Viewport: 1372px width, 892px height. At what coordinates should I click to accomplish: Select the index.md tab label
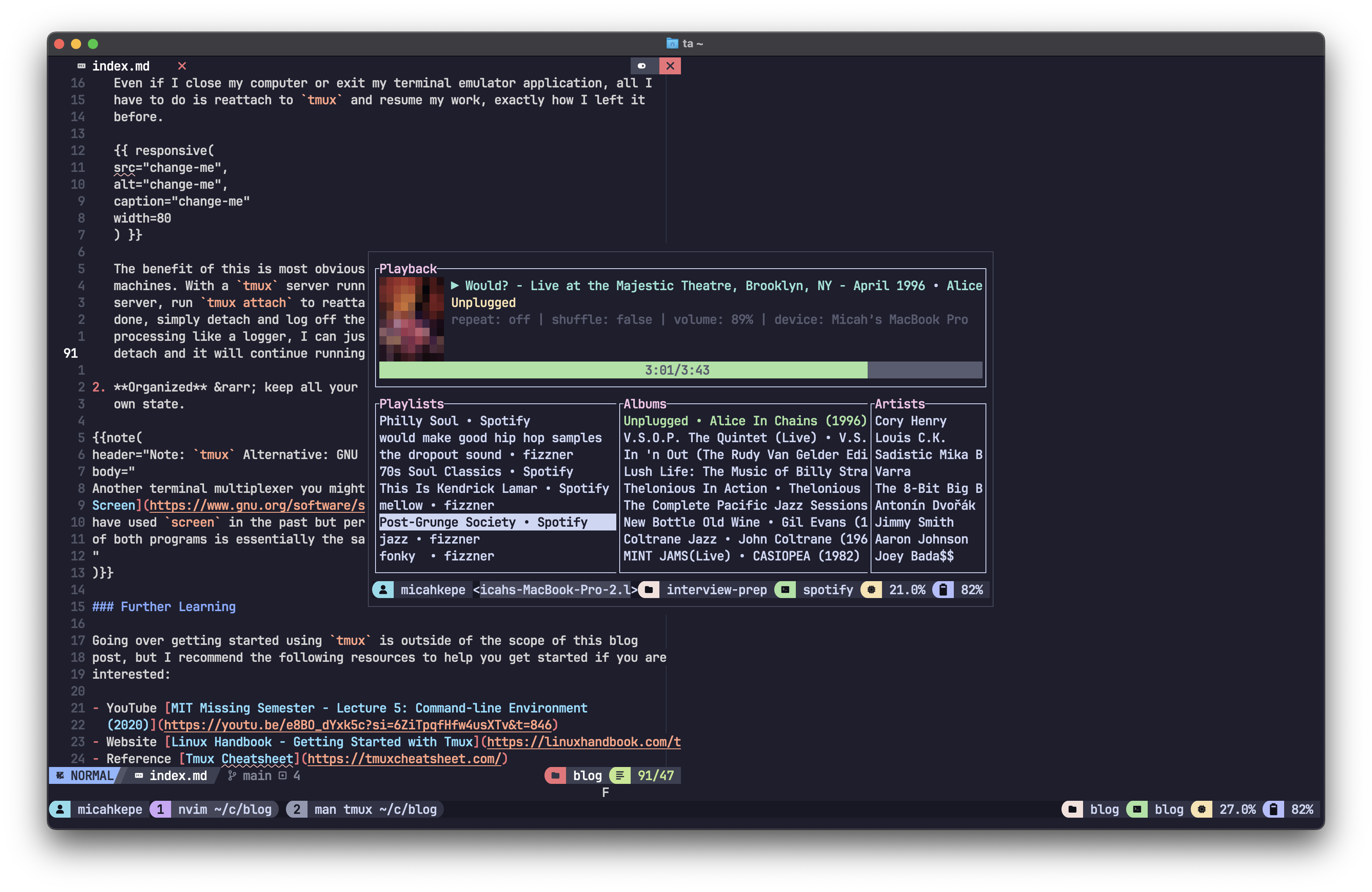pyautogui.click(x=121, y=66)
